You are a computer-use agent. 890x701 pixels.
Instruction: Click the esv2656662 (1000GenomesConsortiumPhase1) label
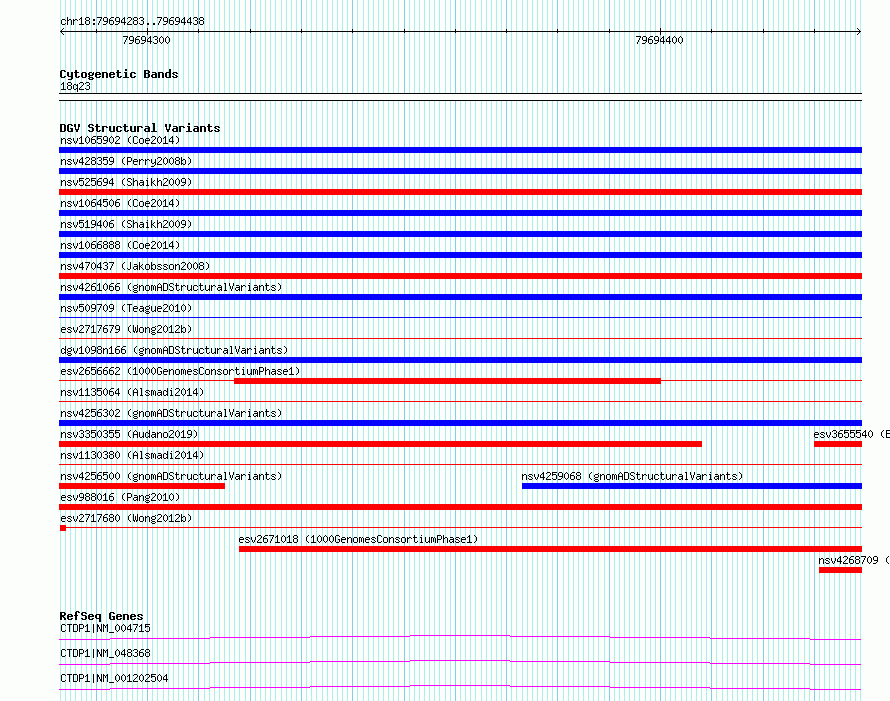point(180,371)
